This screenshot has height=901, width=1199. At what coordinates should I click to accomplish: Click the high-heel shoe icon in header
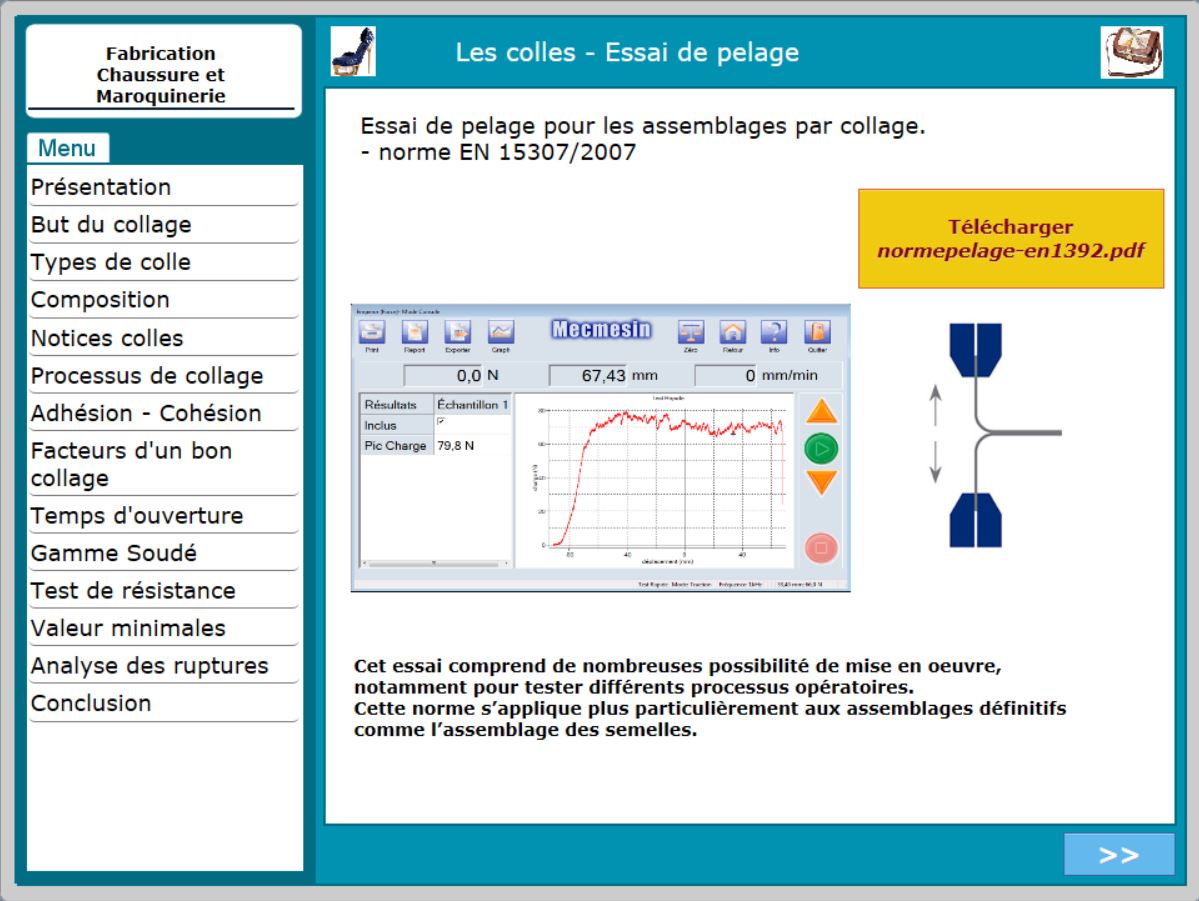click(353, 52)
